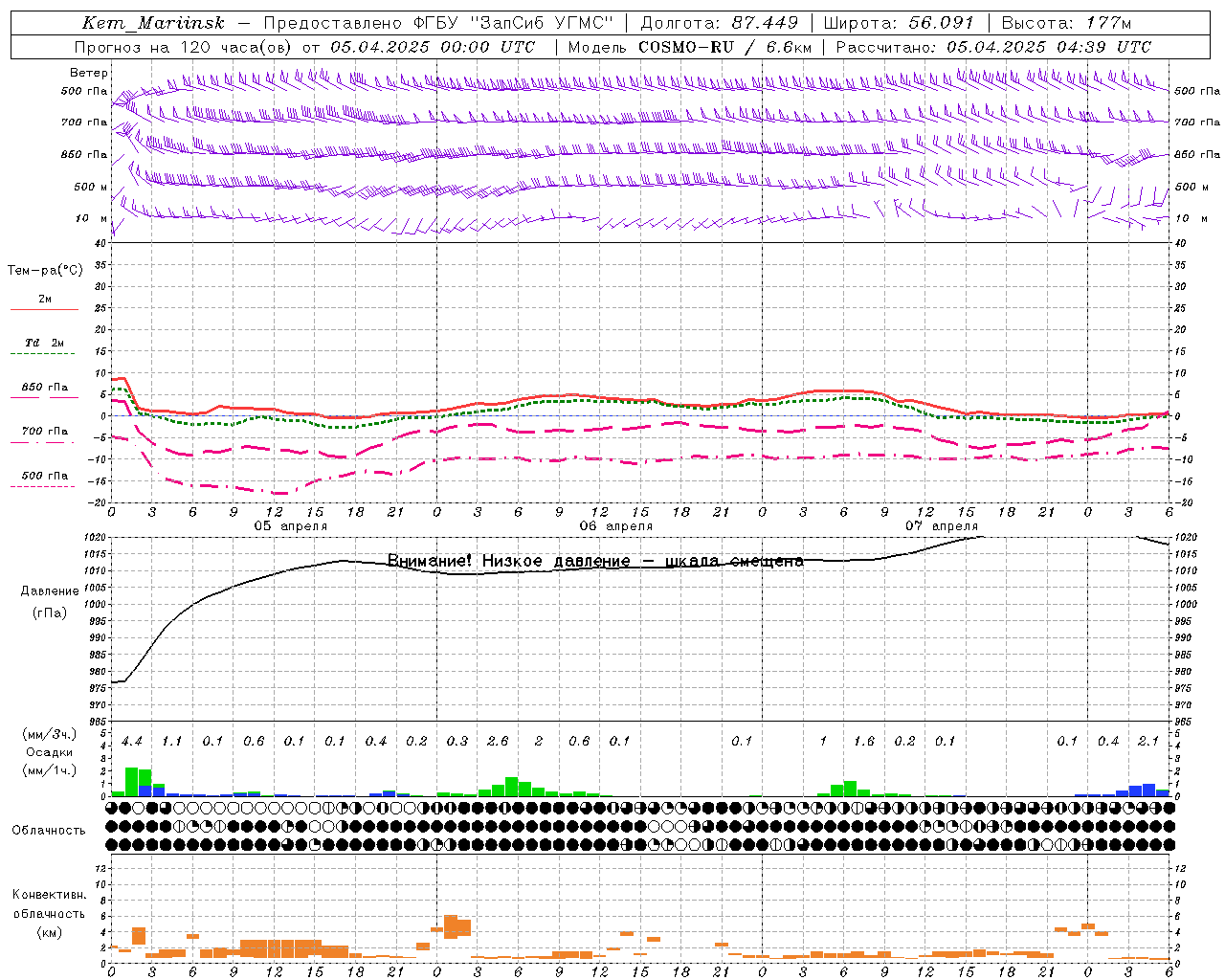This screenshot has height=980, width=1225.
Task: Click the Конвективн. облачность label
Action: tap(49, 904)
